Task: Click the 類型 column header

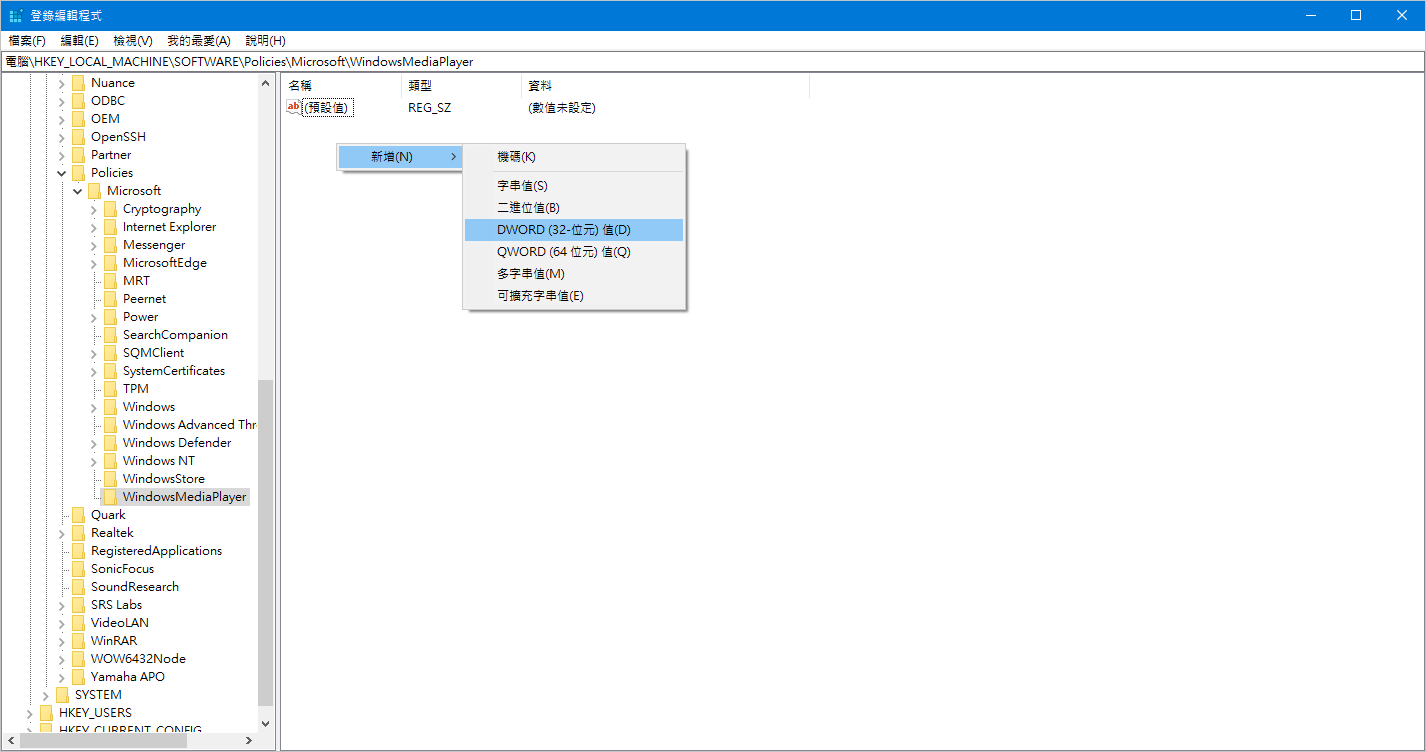Action: [x=461, y=86]
